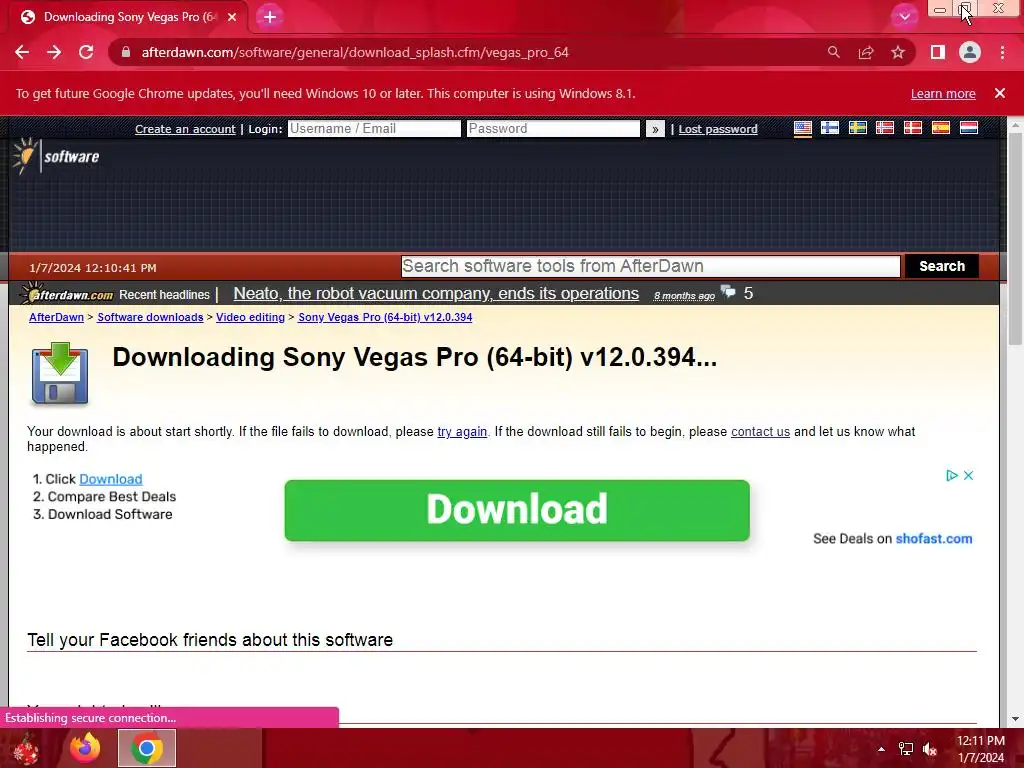Focus the Search software tools field
The image size is (1024, 768).
click(x=650, y=266)
